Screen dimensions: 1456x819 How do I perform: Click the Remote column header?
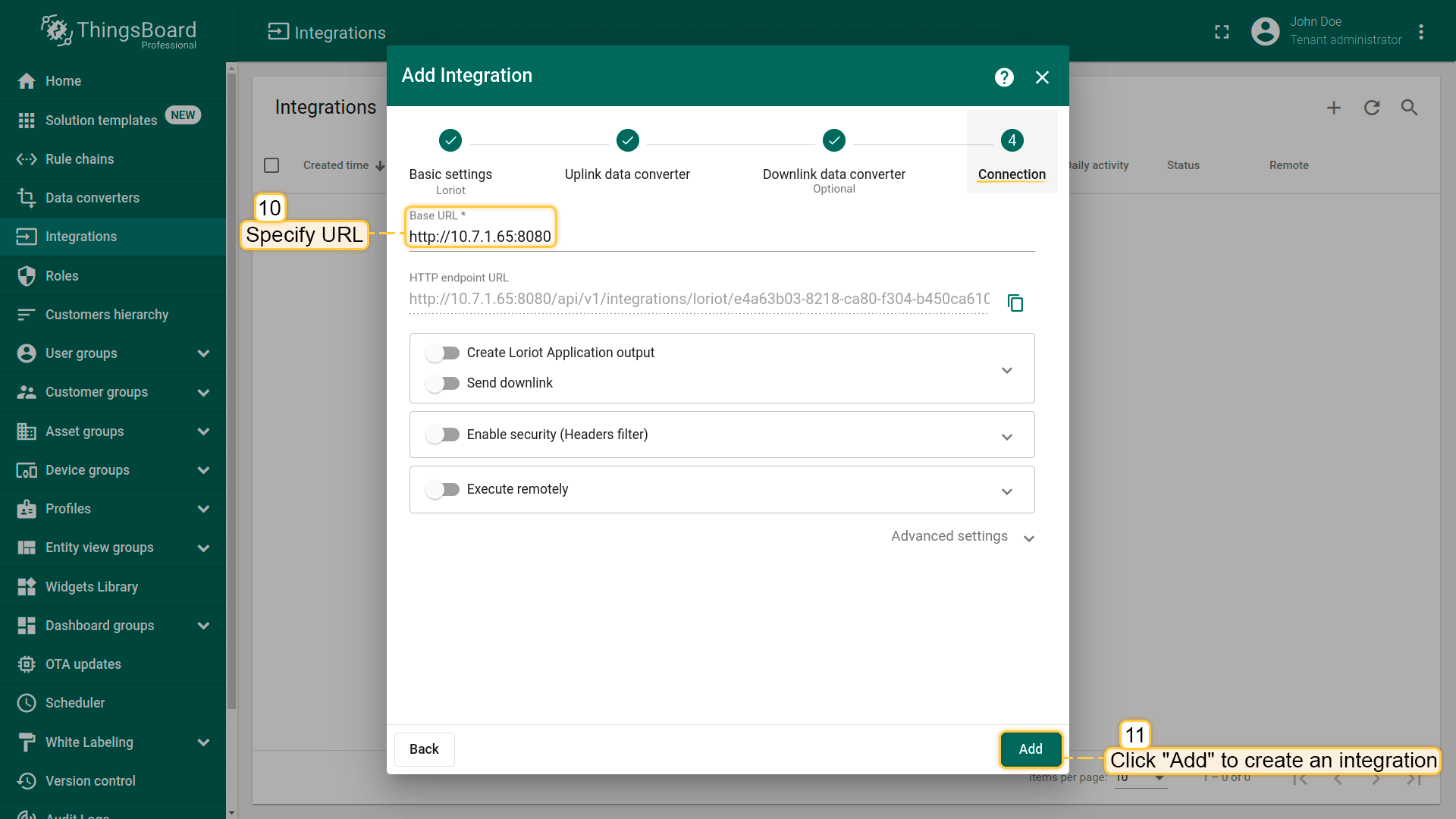tap(1288, 165)
